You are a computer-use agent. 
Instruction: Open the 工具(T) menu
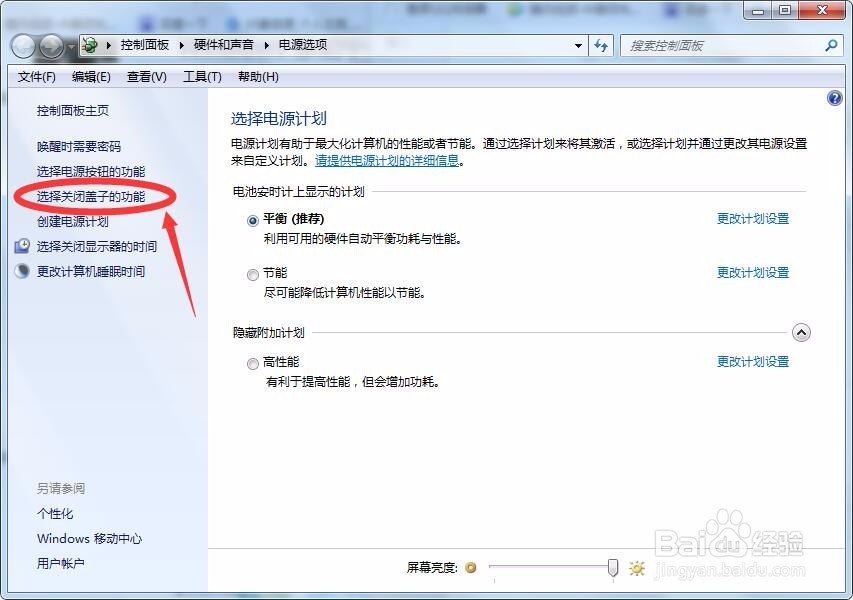(203, 76)
